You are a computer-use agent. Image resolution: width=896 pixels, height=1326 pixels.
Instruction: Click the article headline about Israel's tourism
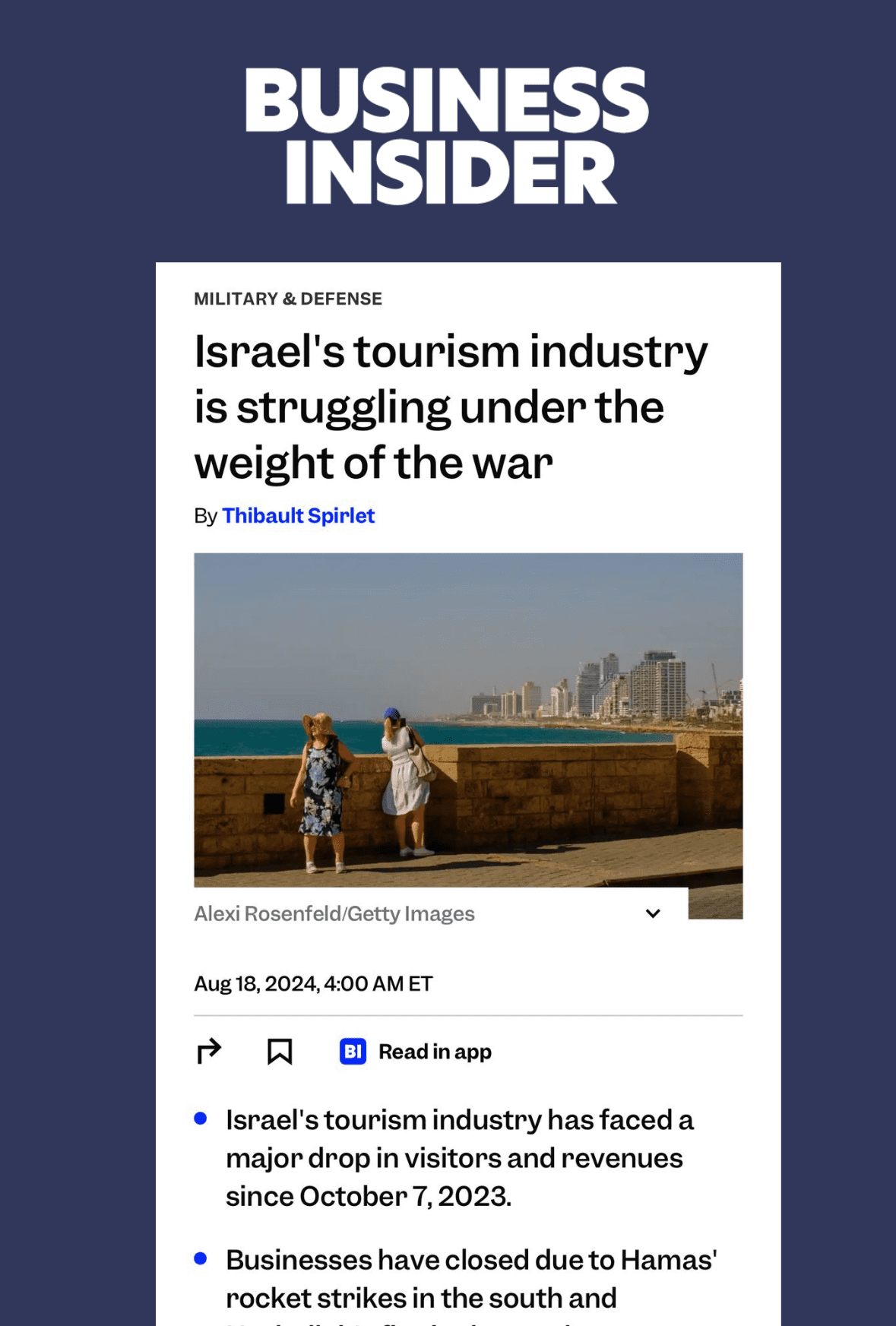451,407
